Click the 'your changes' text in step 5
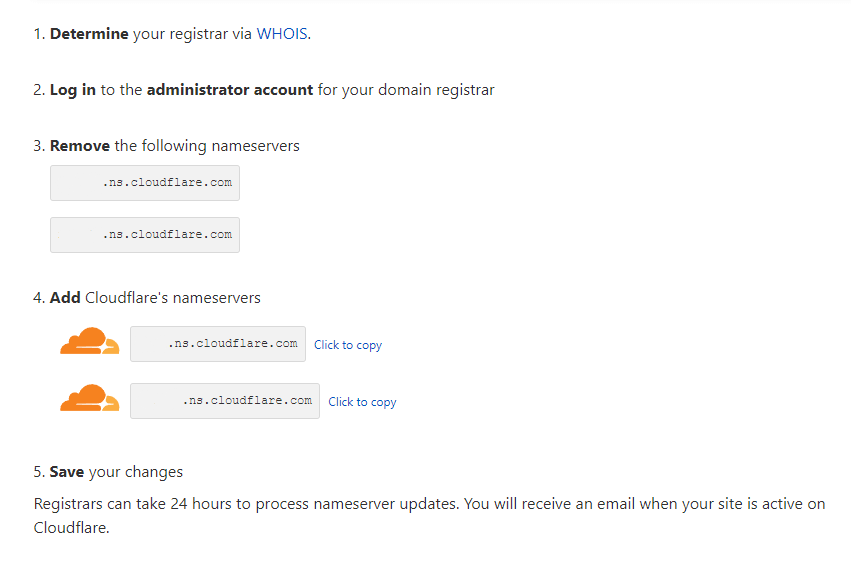The image size is (851, 564). pos(136,472)
